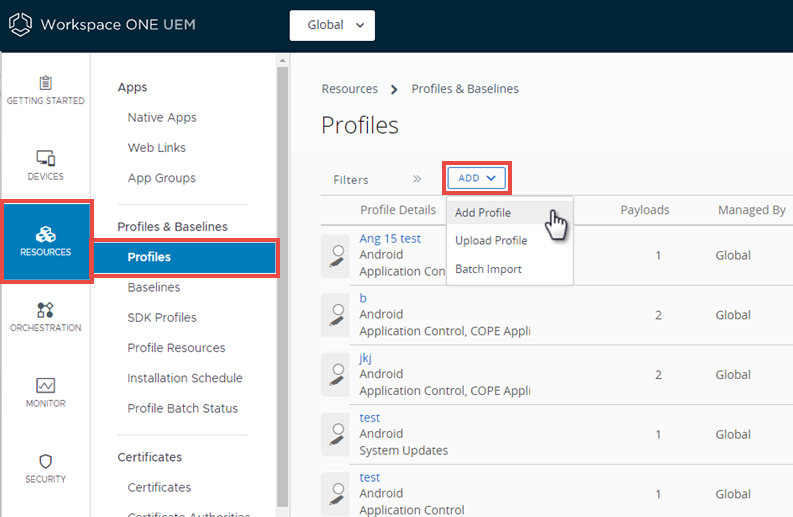Click edit icon for test Application Control profile
The width and height of the screenshot is (793, 517).
[x=337, y=494]
